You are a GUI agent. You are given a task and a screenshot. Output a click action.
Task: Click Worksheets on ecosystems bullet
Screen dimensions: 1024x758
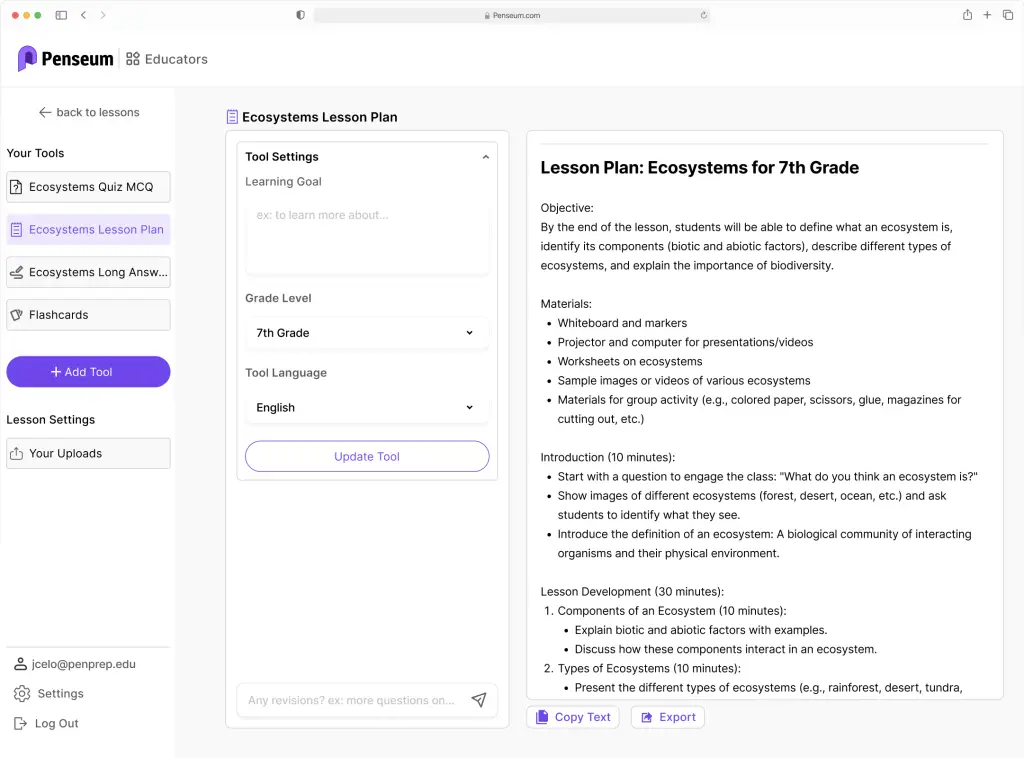(x=630, y=362)
